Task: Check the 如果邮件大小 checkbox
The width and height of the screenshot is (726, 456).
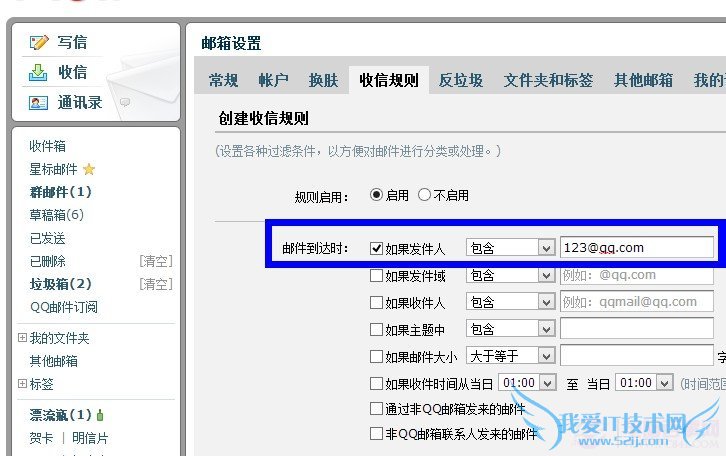Action: [376, 356]
